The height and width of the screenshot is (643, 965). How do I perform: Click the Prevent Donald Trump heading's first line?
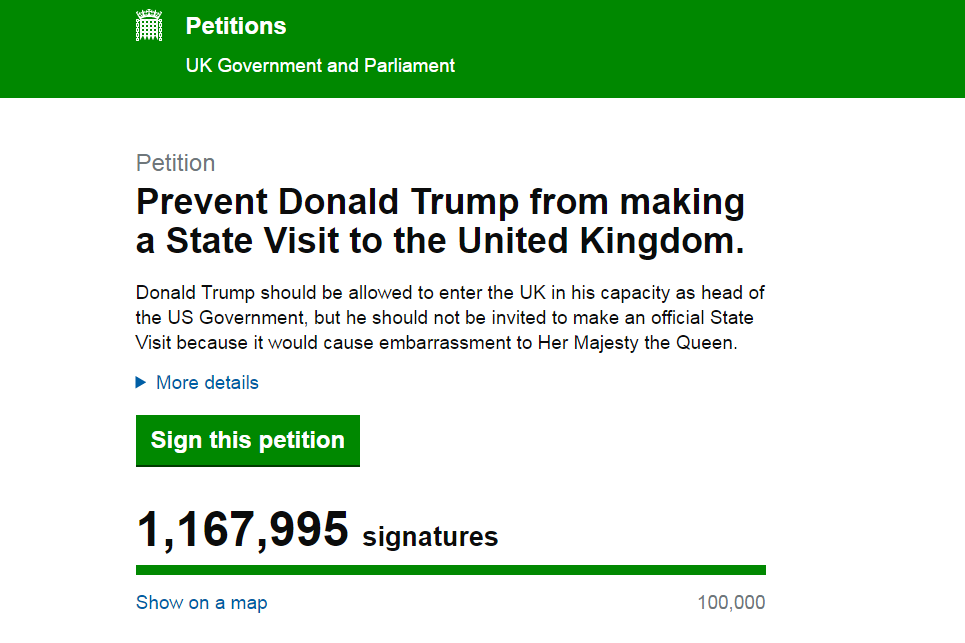(440, 202)
